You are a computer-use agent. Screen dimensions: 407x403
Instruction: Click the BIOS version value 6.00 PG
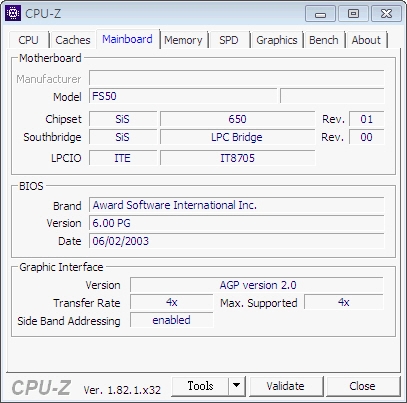[x=237, y=223]
